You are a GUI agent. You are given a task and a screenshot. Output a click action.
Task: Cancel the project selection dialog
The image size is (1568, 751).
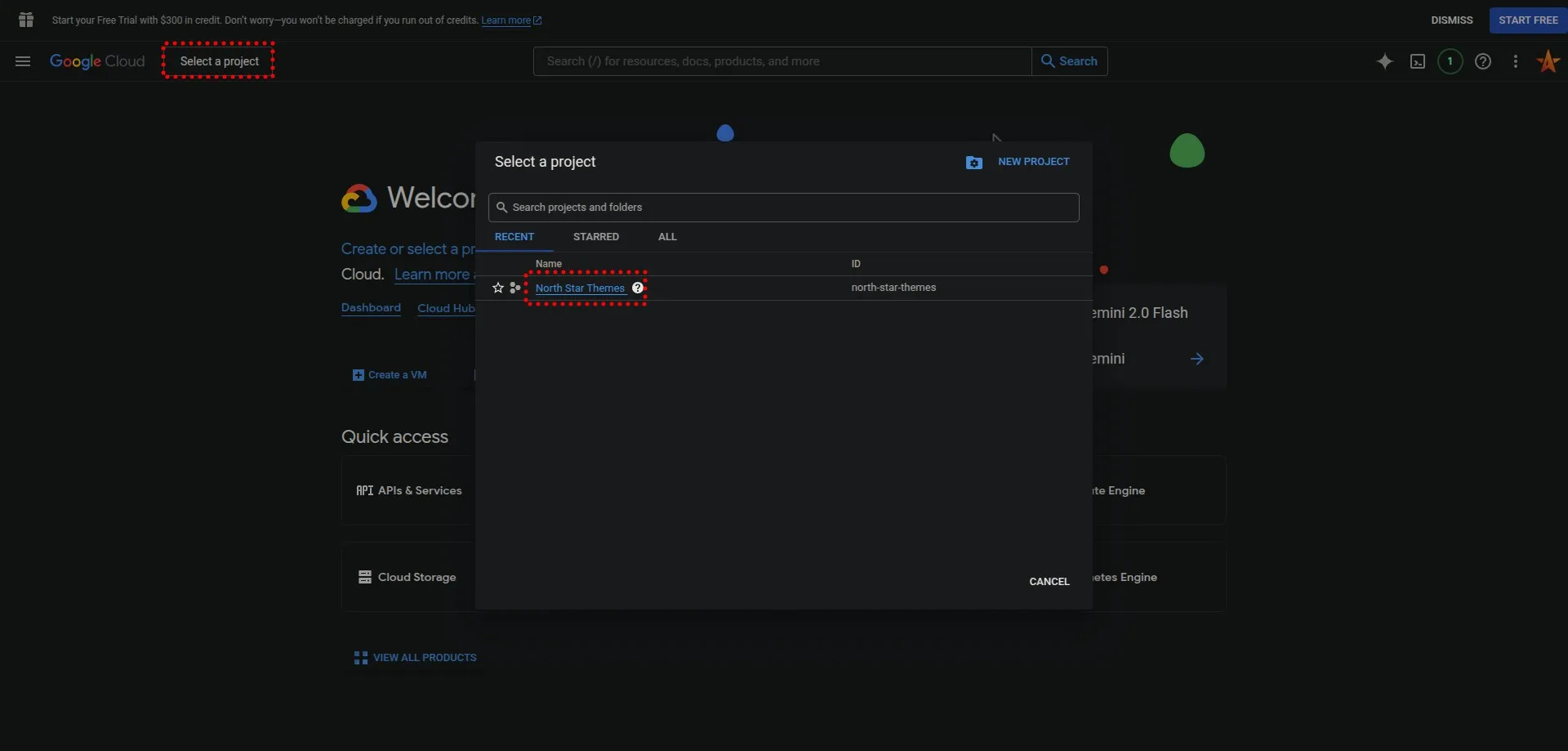tap(1049, 582)
